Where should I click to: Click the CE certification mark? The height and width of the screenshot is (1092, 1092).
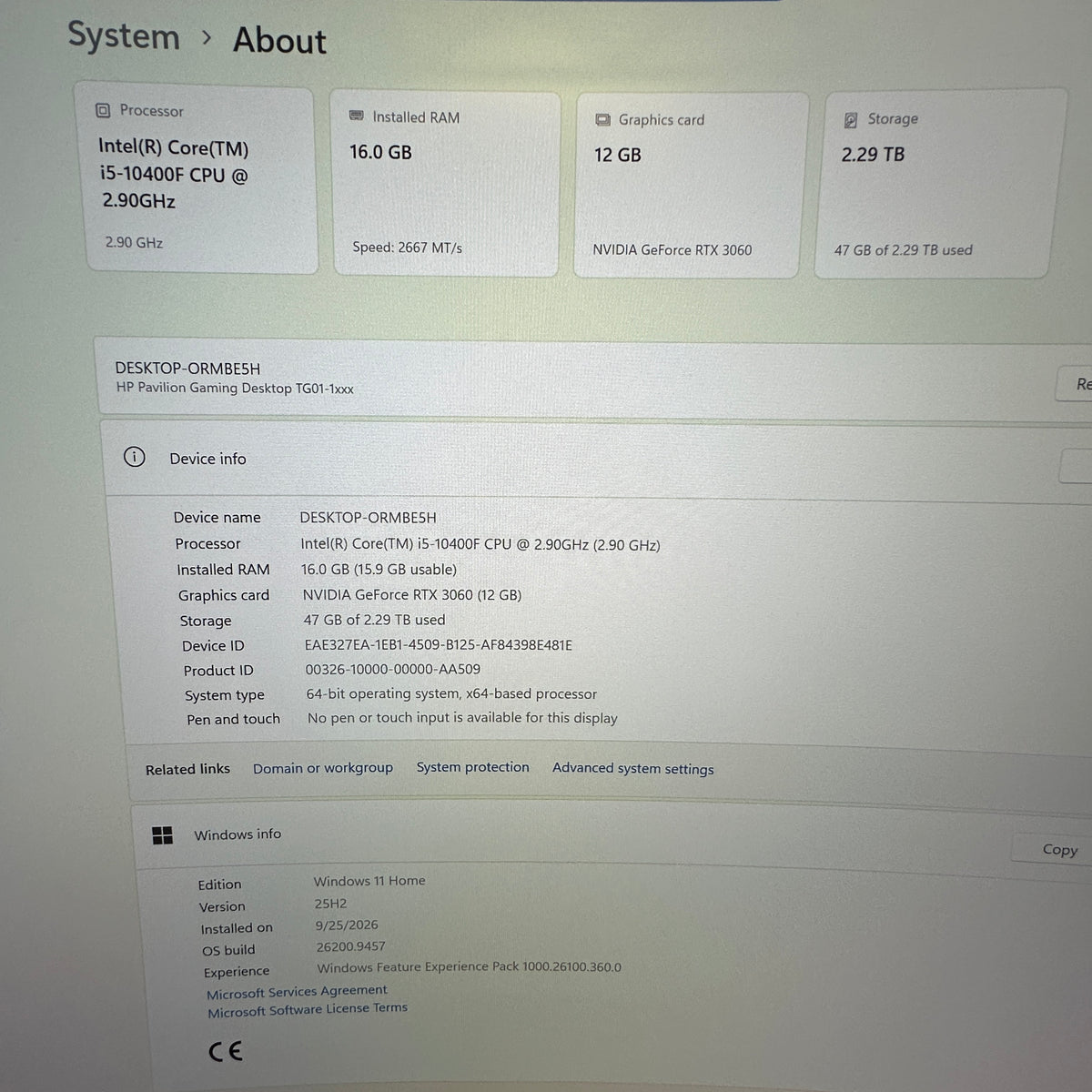[225, 1051]
